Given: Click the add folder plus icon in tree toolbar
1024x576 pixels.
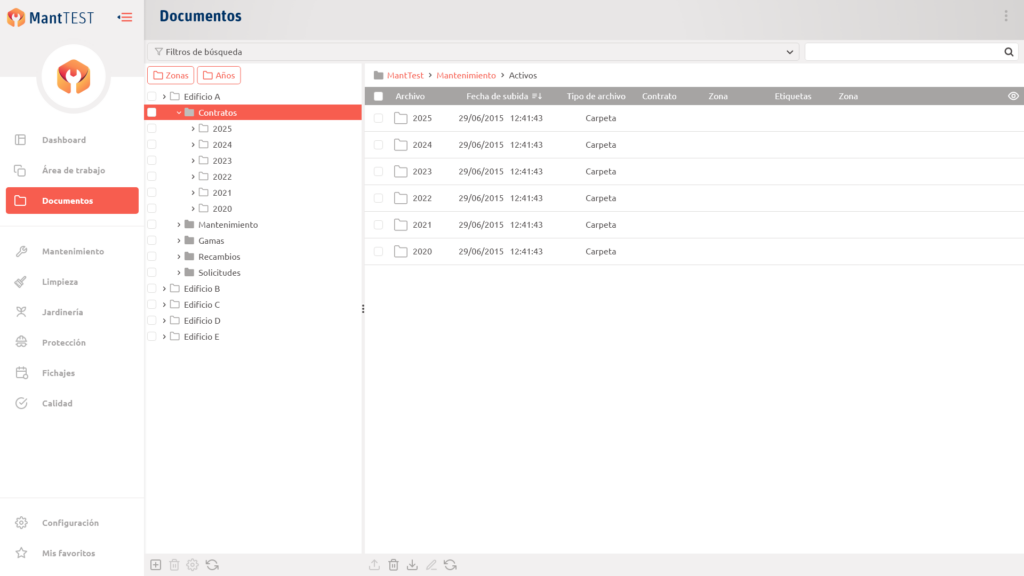Looking at the screenshot, I should pos(155,565).
